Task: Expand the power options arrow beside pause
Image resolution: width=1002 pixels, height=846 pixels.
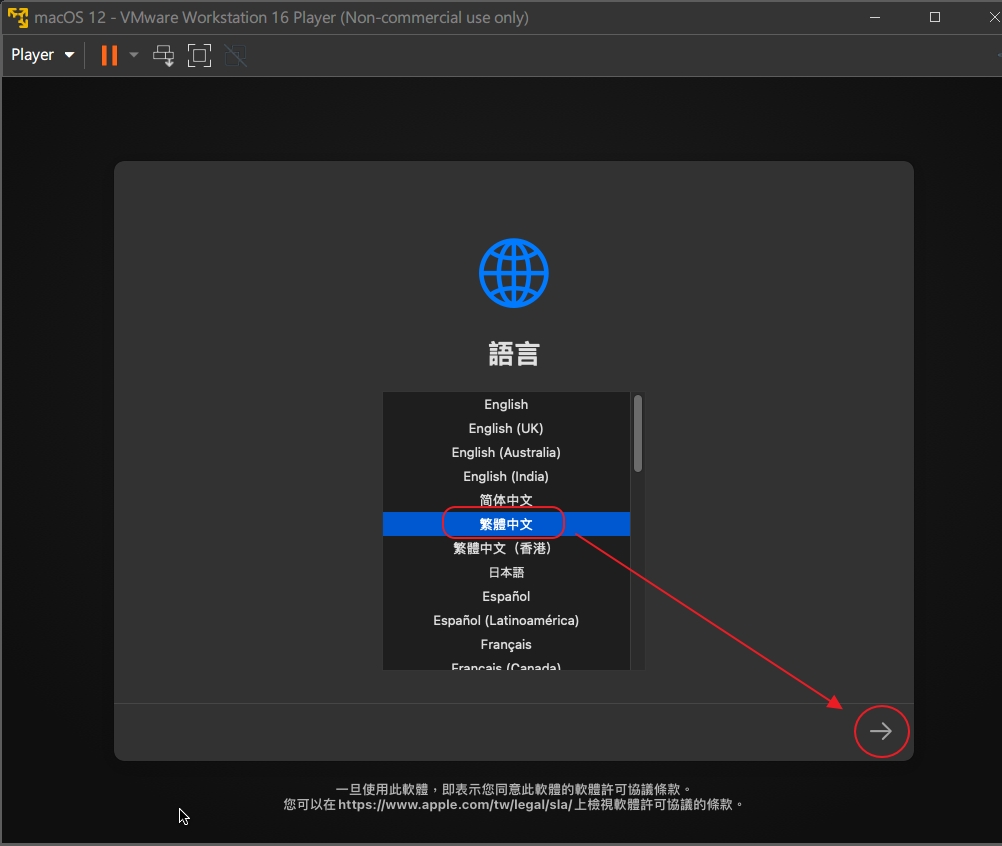Action: 134,55
